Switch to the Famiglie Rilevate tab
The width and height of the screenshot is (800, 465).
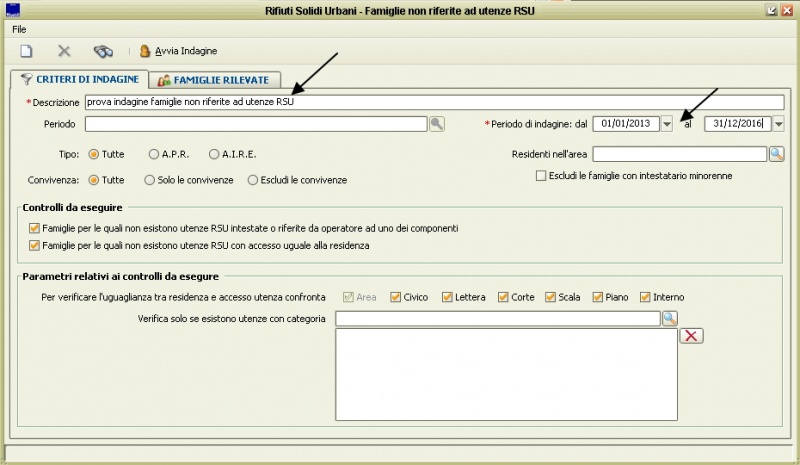(214, 80)
